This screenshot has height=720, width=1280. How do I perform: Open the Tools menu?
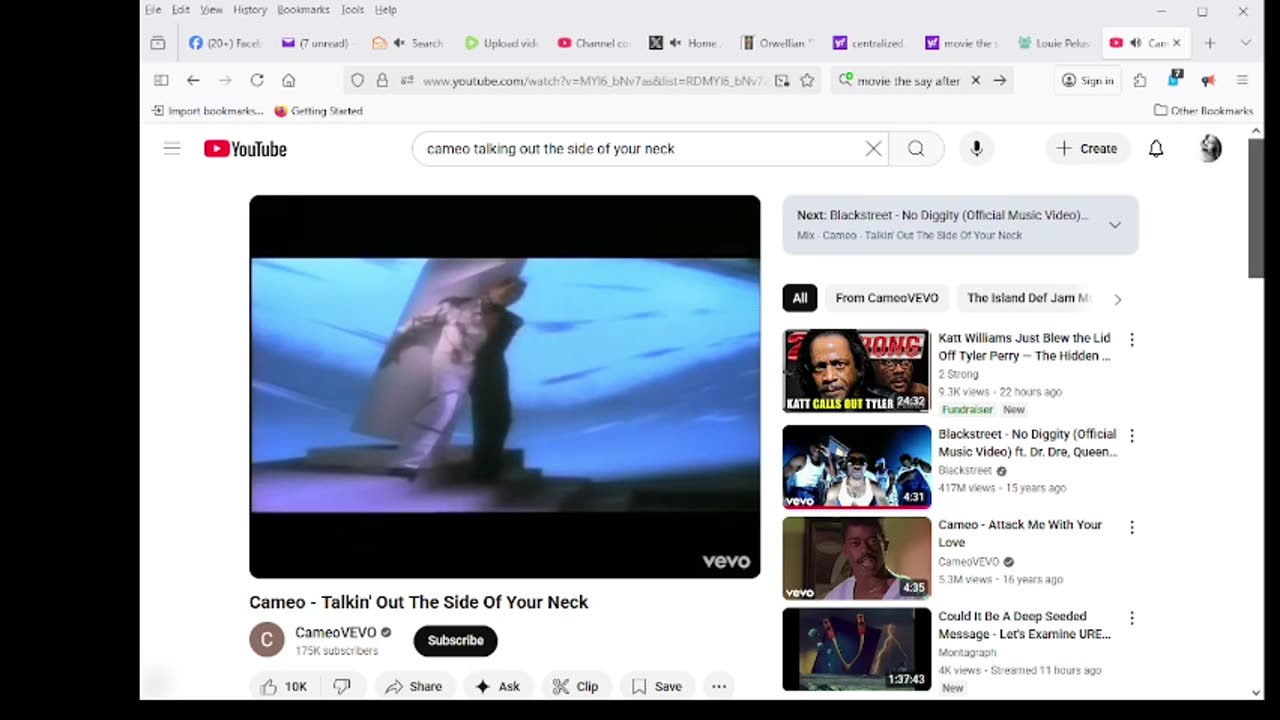coord(352,10)
